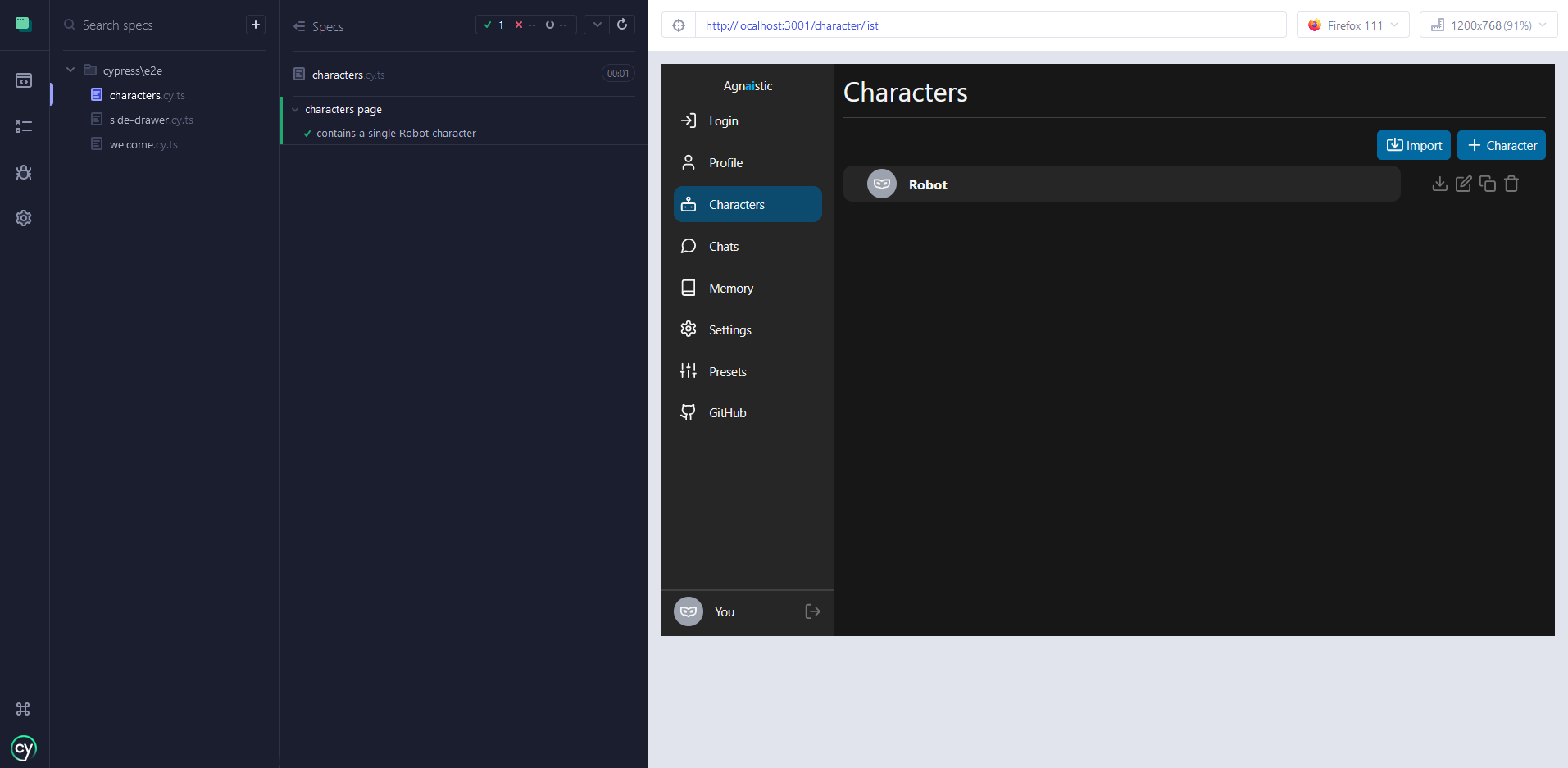
Task: Open keyboard shortcuts command icon
Action: pyautogui.click(x=23, y=709)
